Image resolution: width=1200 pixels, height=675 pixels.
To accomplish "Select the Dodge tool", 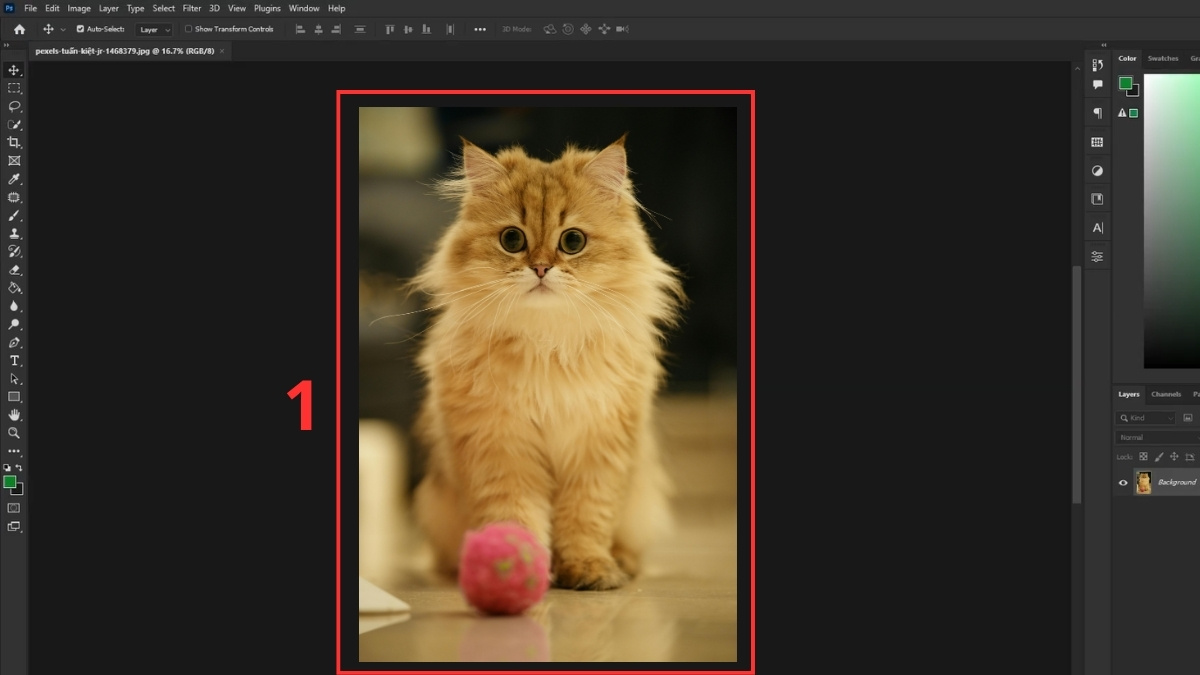I will (14, 324).
